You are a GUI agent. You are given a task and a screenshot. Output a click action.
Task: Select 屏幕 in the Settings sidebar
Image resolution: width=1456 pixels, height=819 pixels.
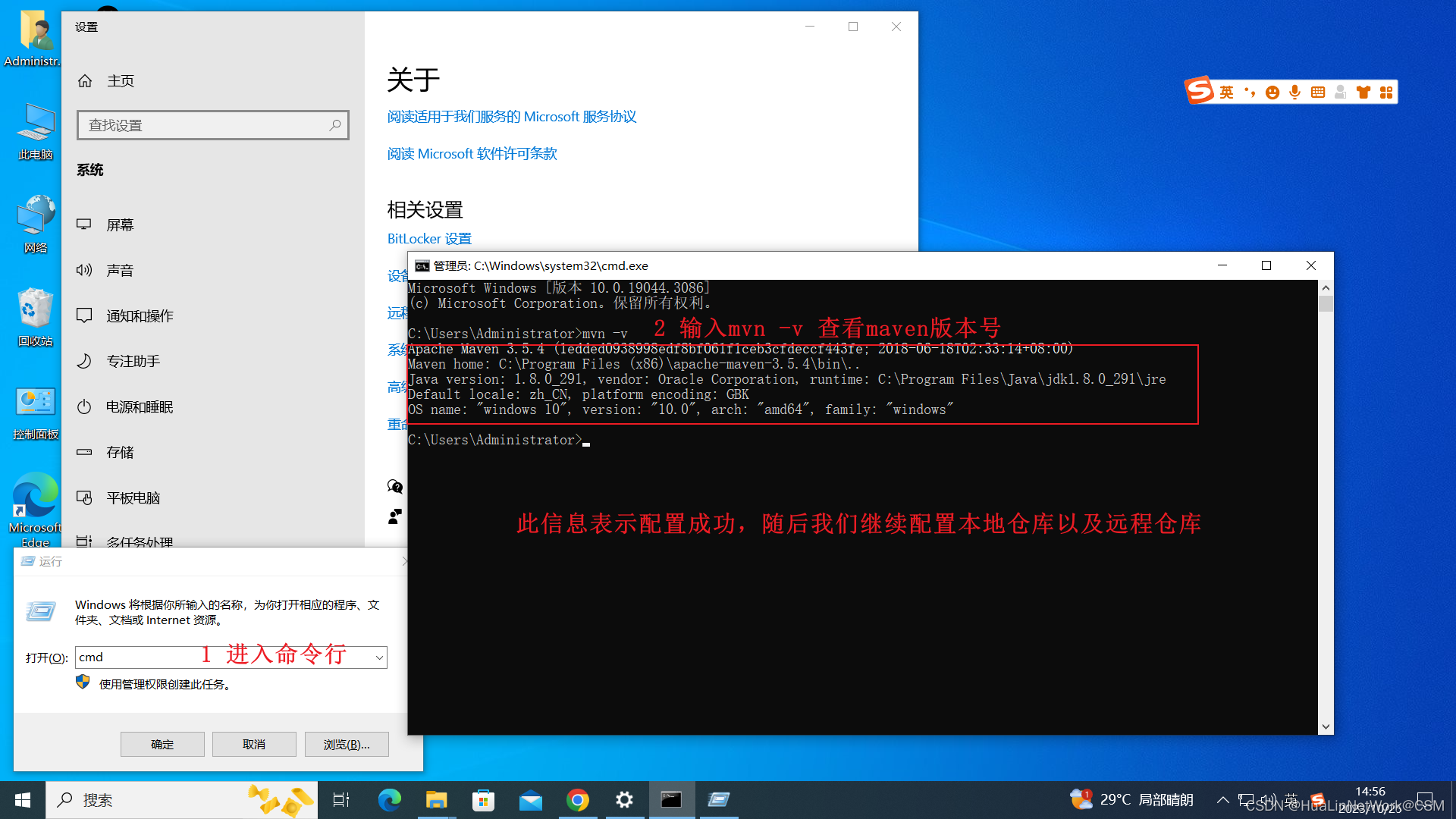(x=212, y=224)
